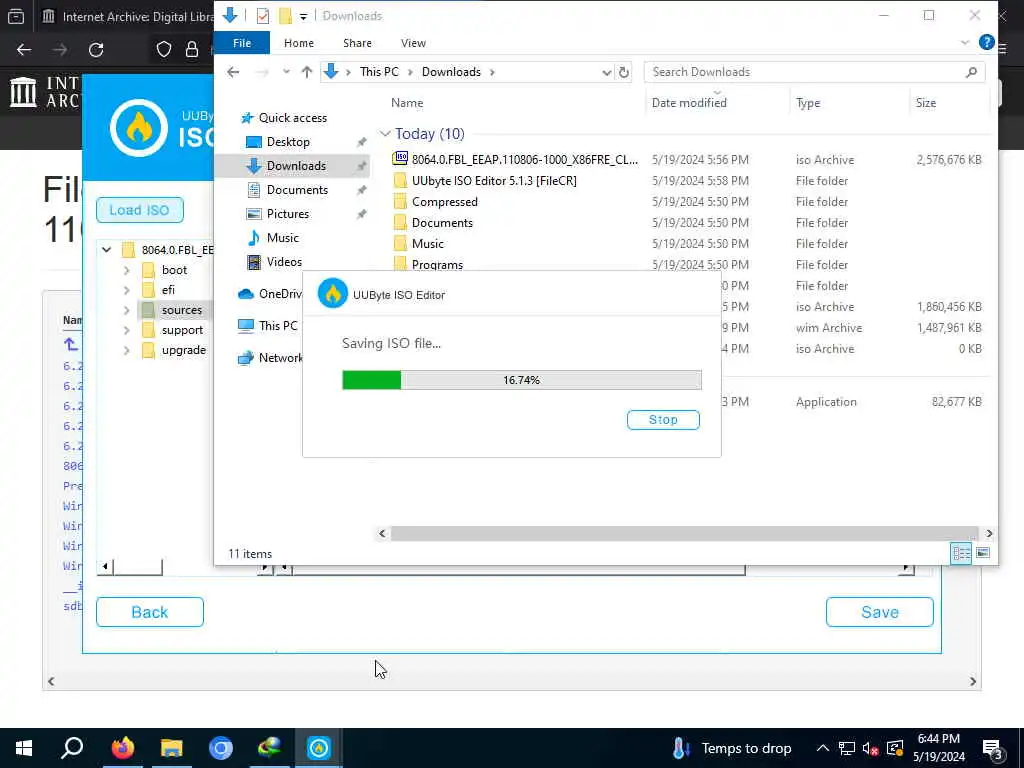Stop the ISO saving process

click(663, 420)
